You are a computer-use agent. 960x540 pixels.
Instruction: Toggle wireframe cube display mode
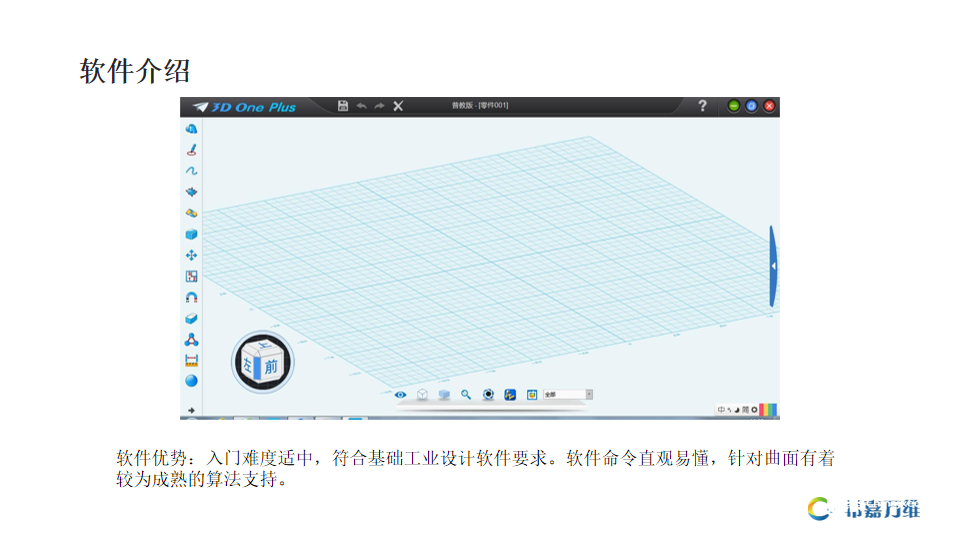click(422, 395)
